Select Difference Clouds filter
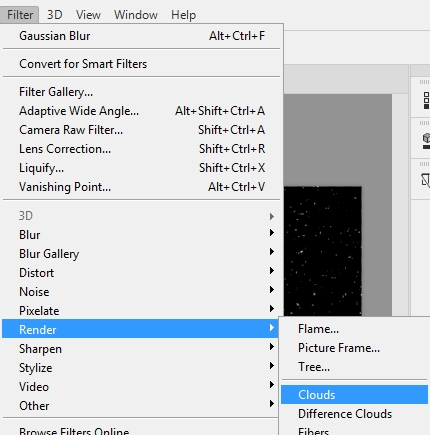This screenshot has width=430, height=435. [354, 414]
